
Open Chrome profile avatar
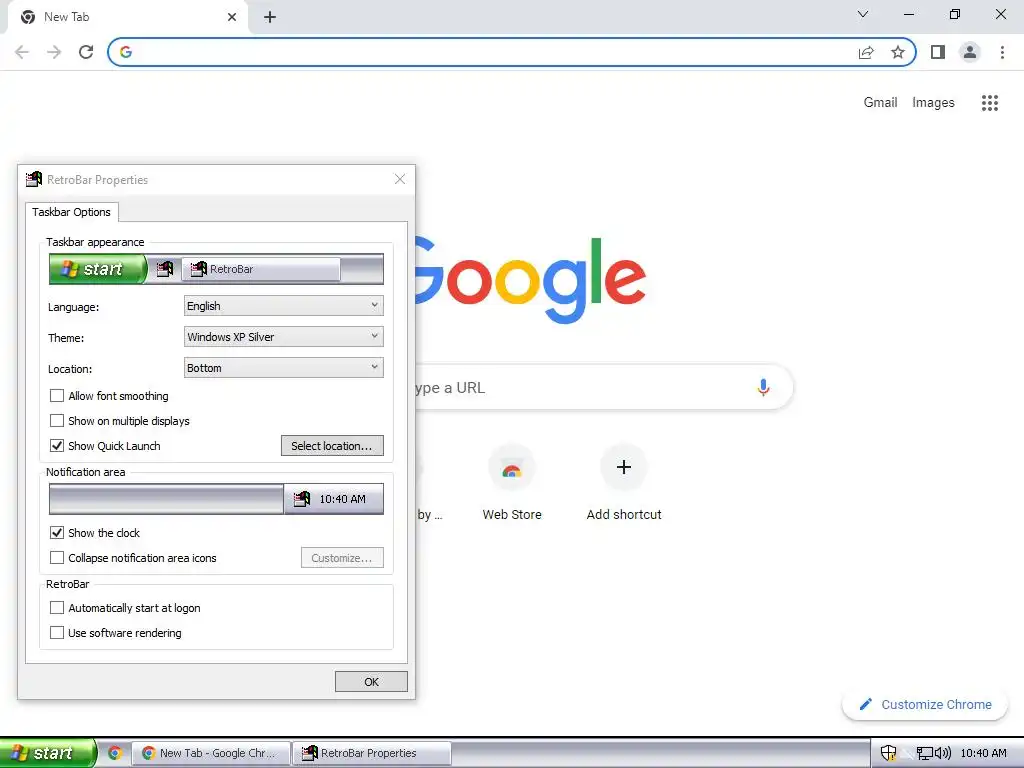coord(970,52)
